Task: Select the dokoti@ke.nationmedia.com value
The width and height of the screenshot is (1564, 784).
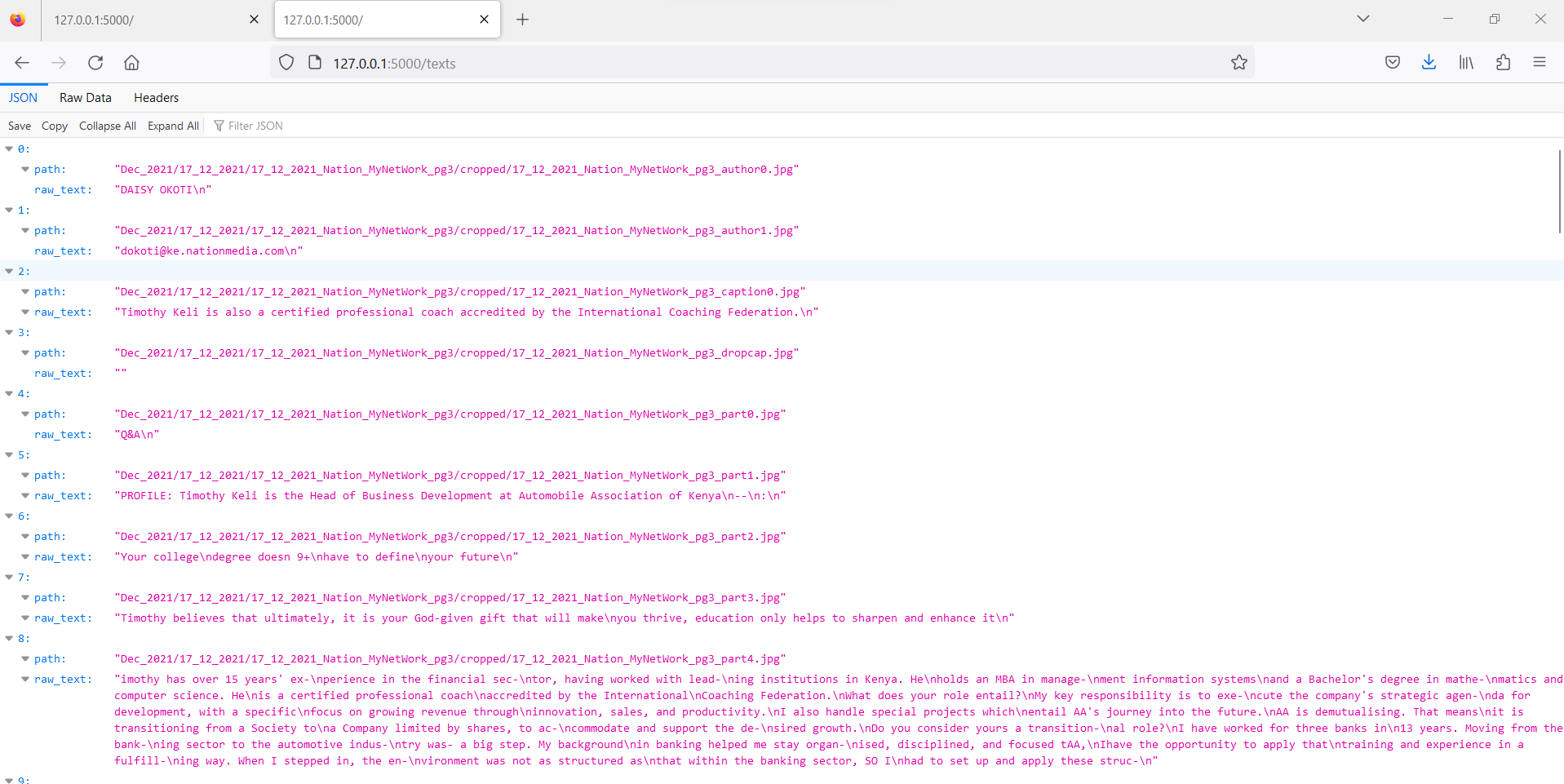Action: coord(209,251)
